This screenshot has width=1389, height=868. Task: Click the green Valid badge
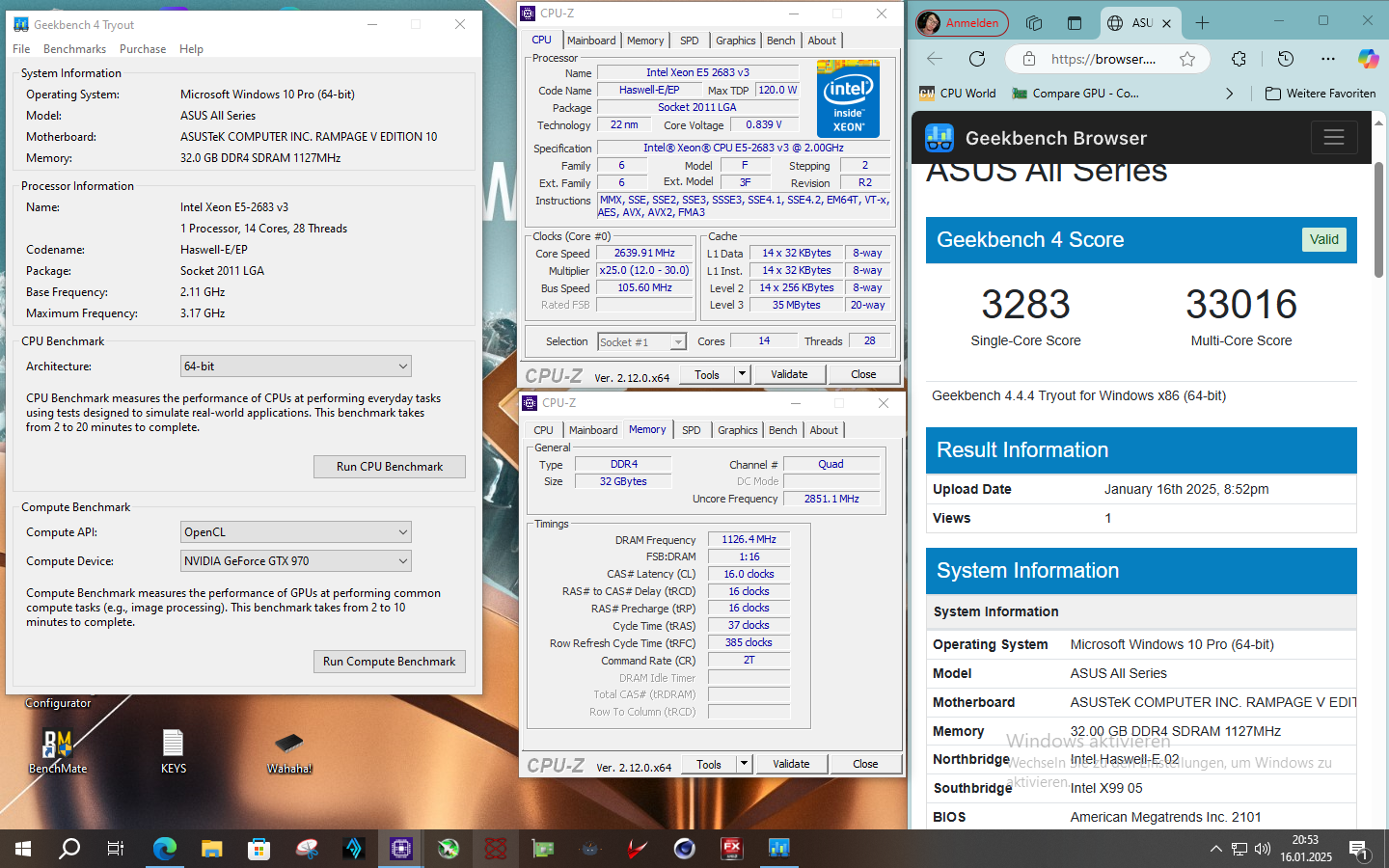click(1324, 239)
